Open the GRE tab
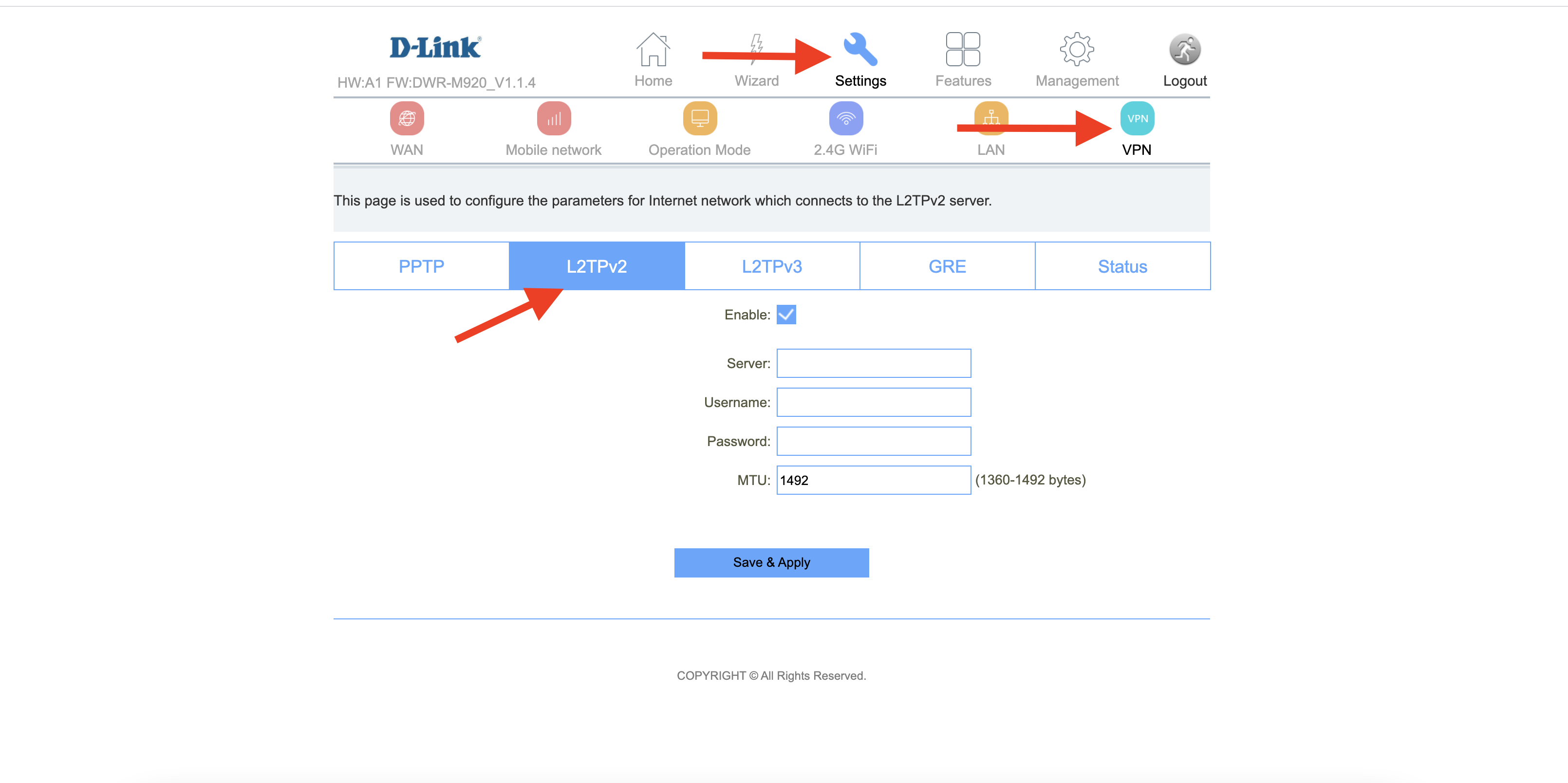Image resolution: width=1568 pixels, height=783 pixels. click(947, 266)
